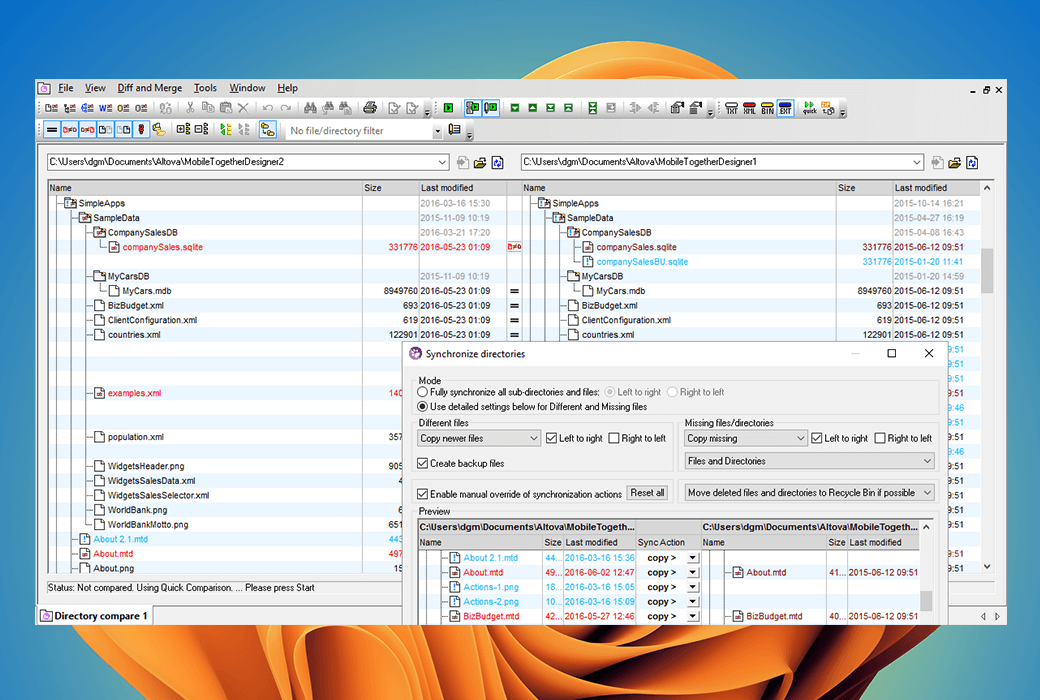Open Find with the first binoculars icon
Image resolution: width=1040 pixels, height=700 pixels.
pos(310,108)
